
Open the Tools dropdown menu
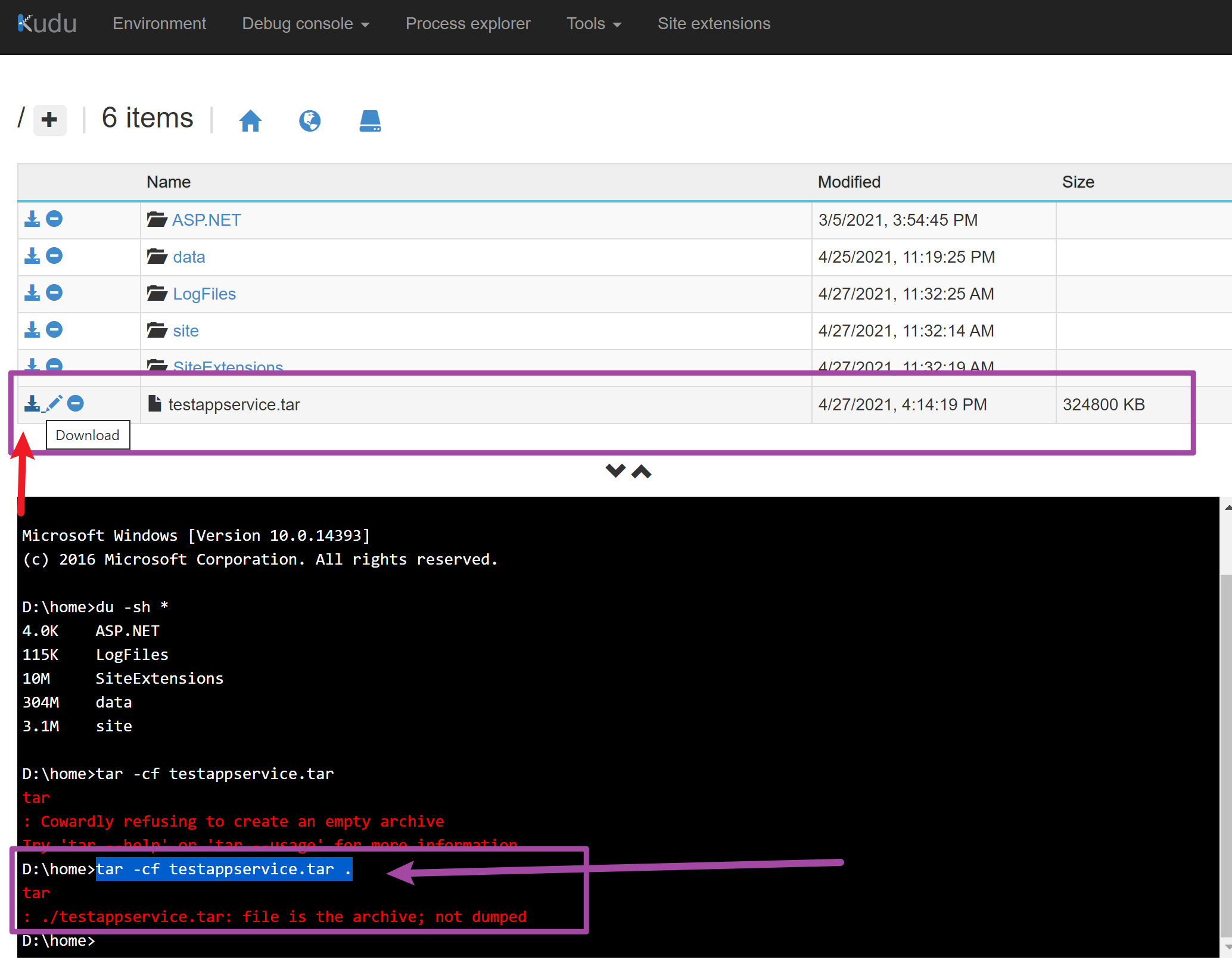(x=593, y=24)
